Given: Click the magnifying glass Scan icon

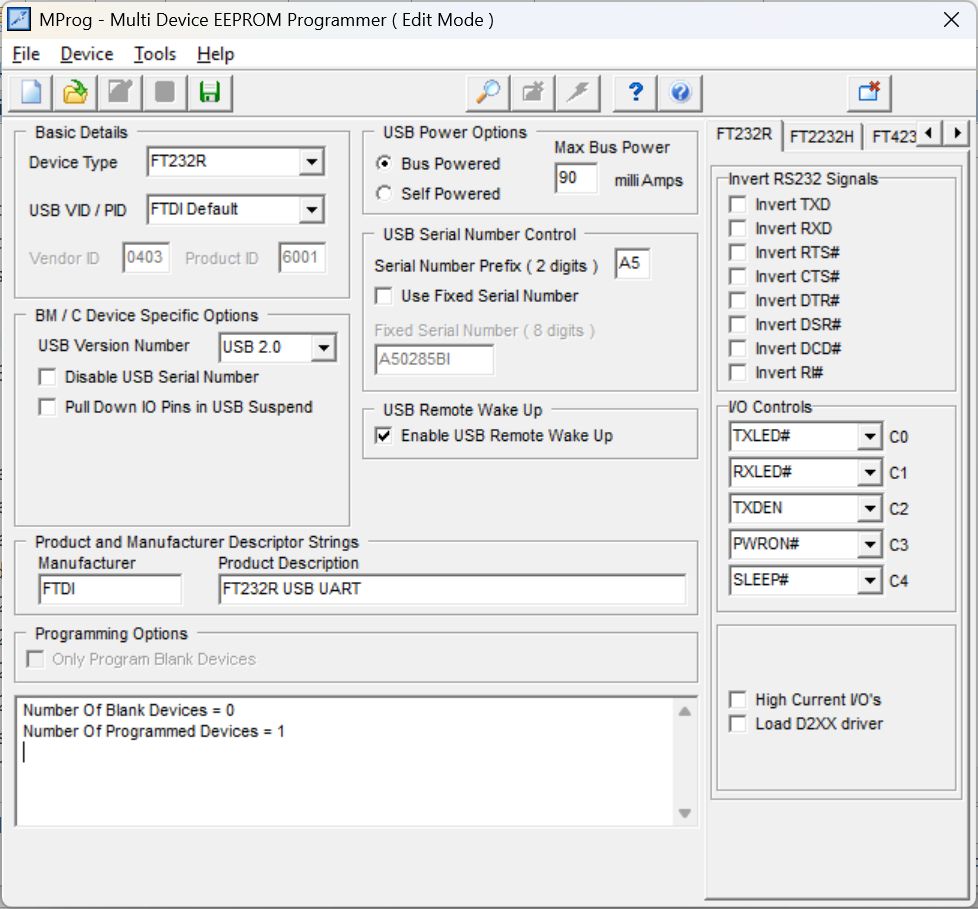Looking at the screenshot, I should click(488, 93).
